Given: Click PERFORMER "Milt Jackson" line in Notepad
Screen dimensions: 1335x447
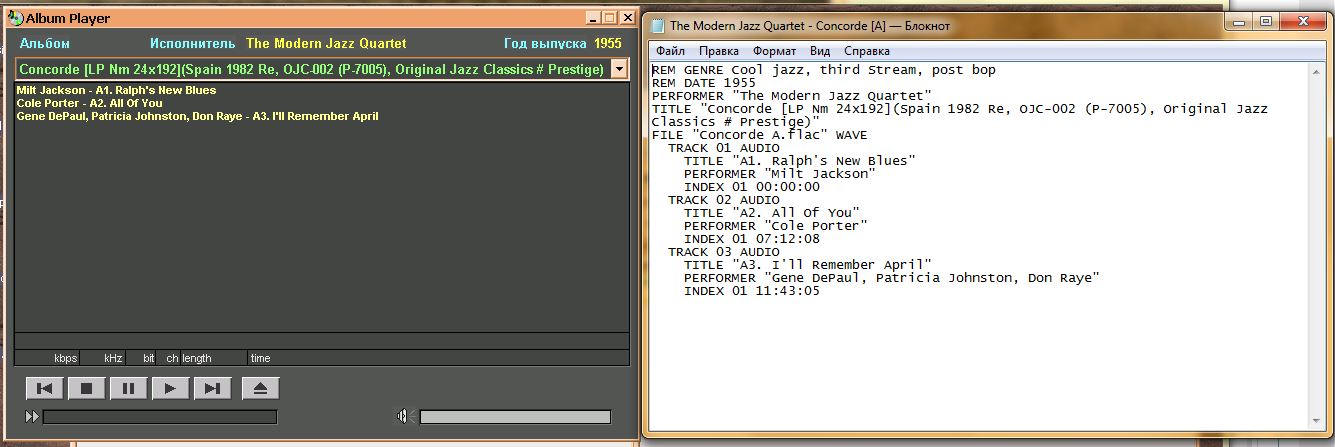Looking at the screenshot, I should [x=780, y=174].
